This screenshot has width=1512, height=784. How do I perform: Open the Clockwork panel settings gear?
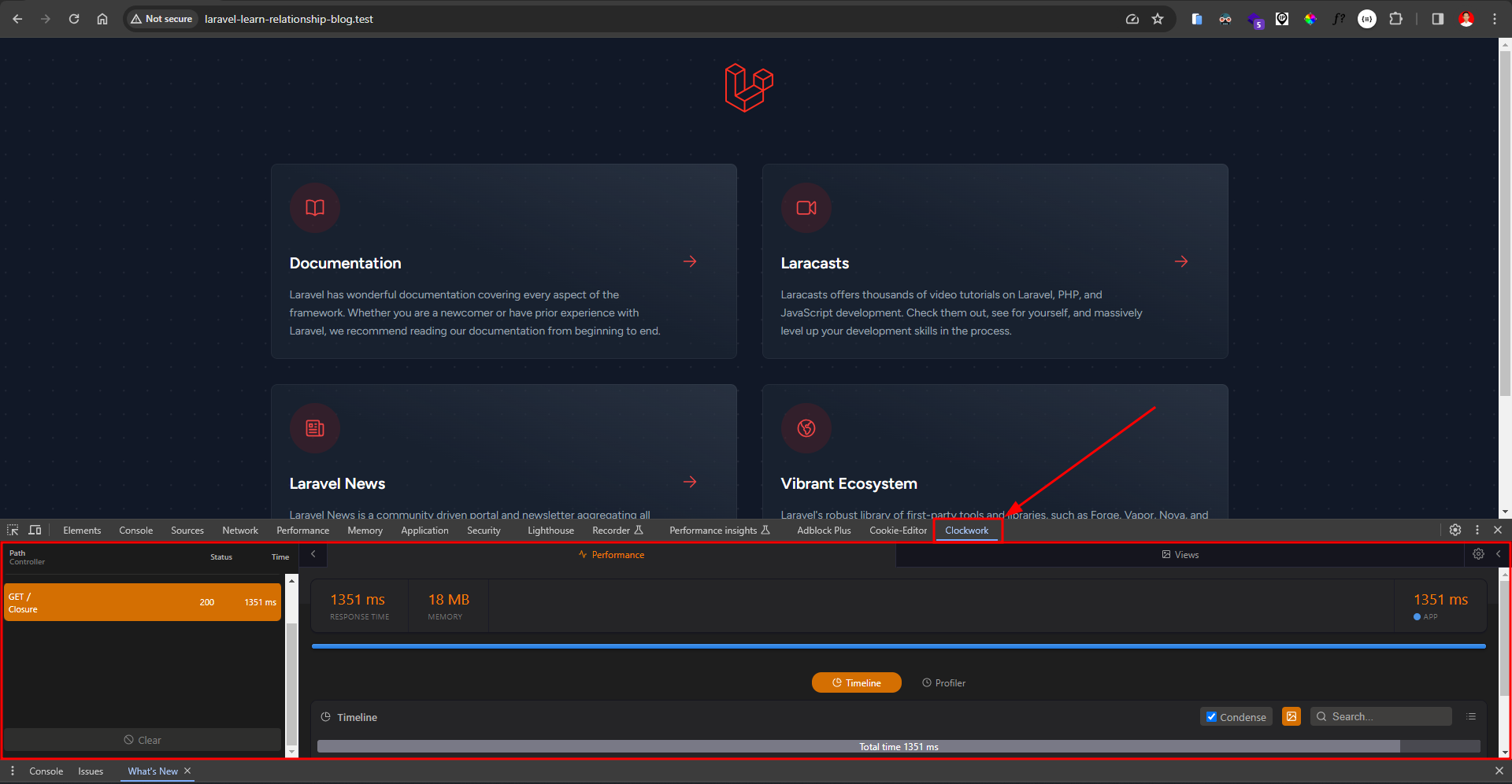(1478, 554)
